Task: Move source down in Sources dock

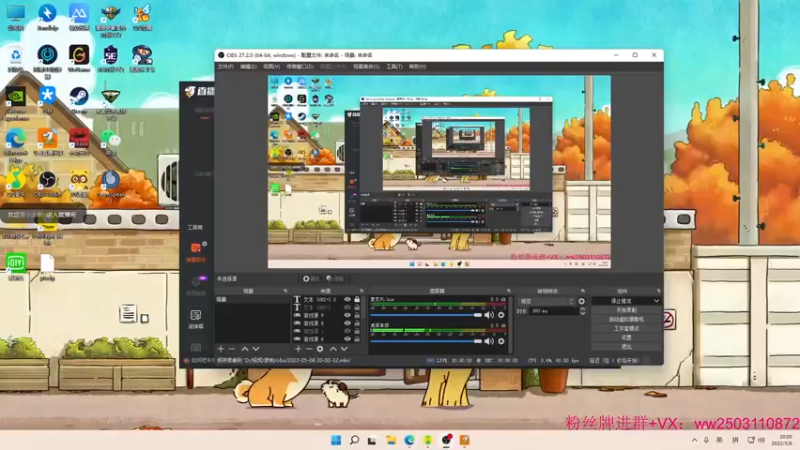Action: 344,349
